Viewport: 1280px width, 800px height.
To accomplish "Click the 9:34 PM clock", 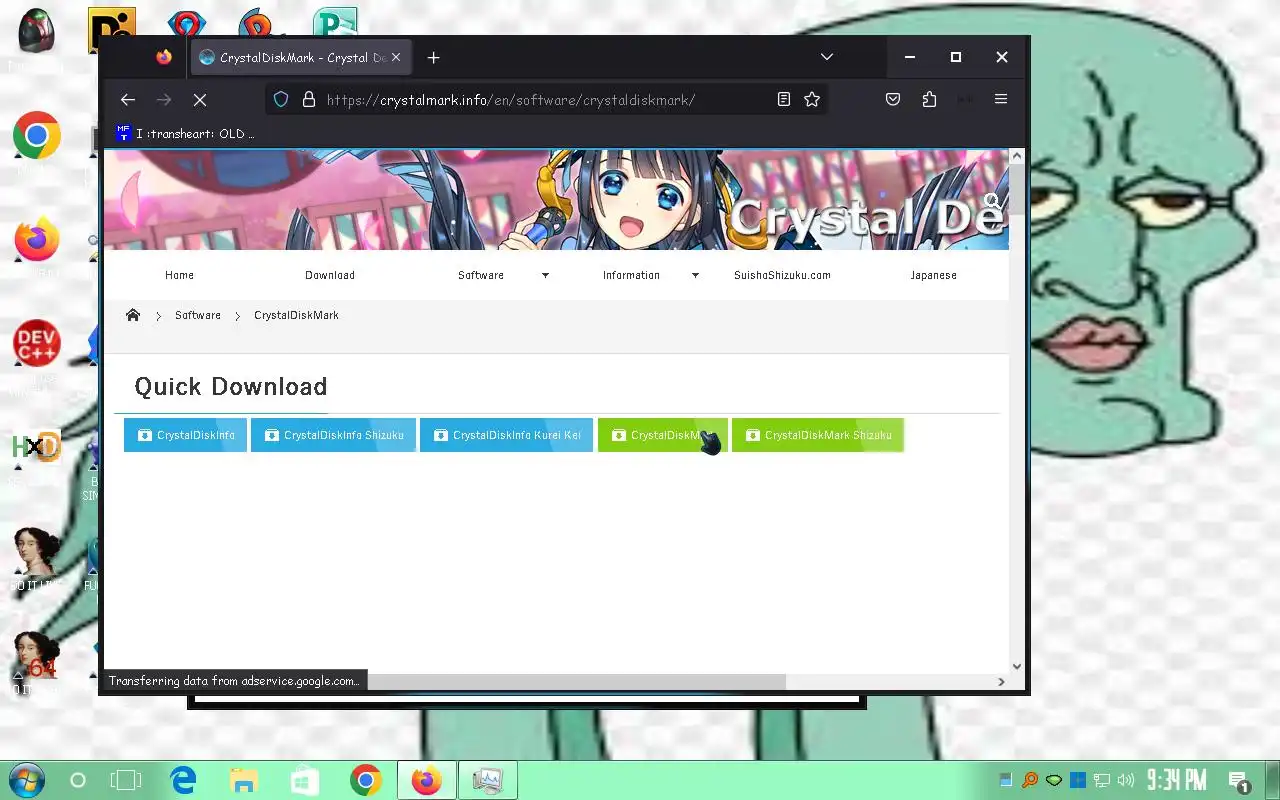I will coord(1176,780).
